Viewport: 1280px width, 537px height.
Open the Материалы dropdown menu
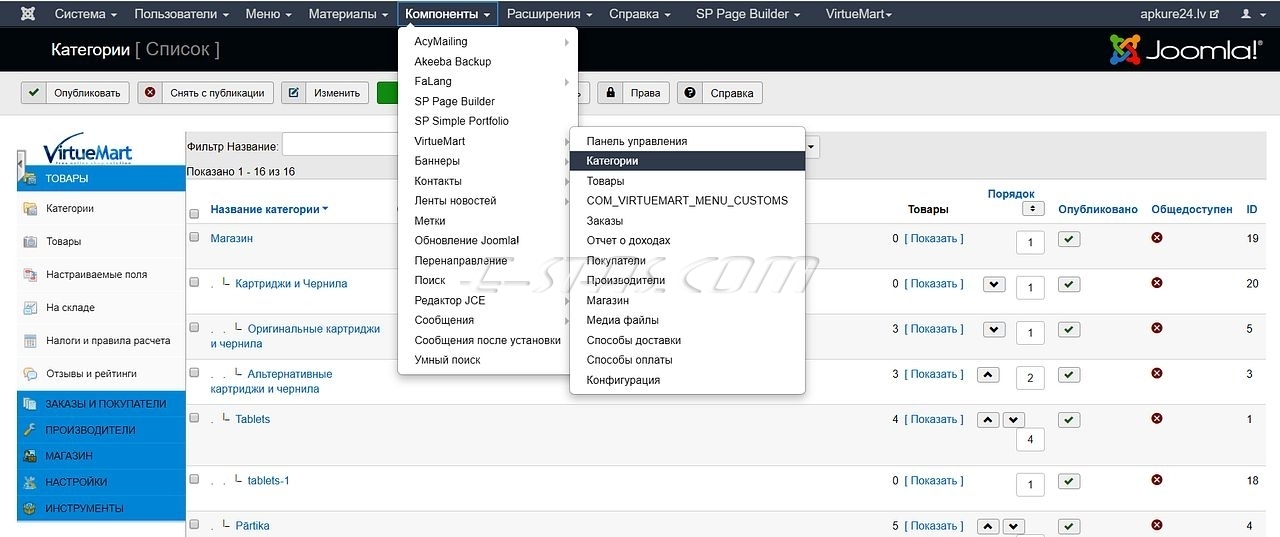pyautogui.click(x=348, y=14)
